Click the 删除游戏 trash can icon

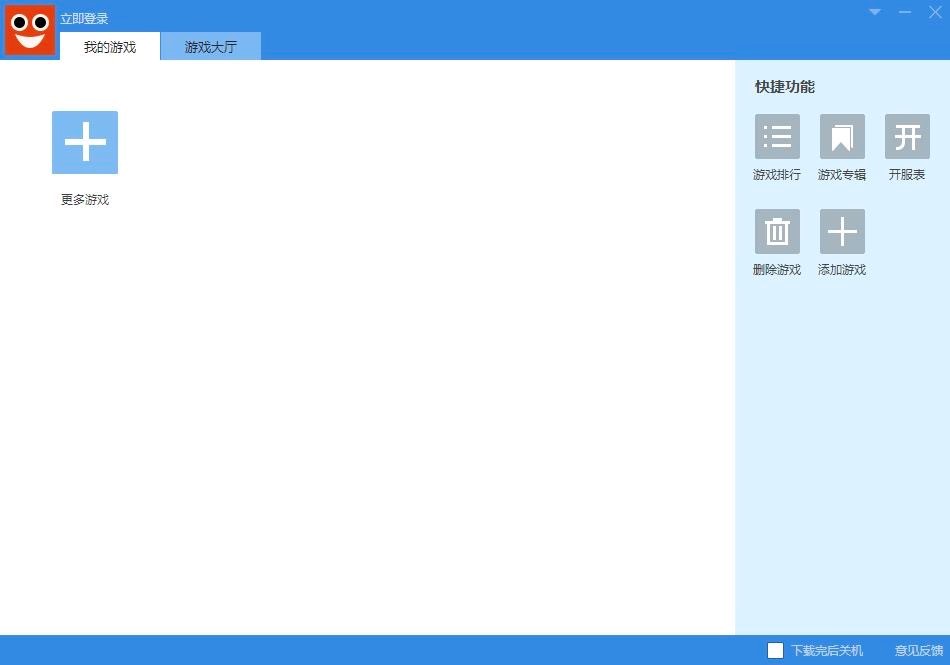pyautogui.click(x=777, y=231)
